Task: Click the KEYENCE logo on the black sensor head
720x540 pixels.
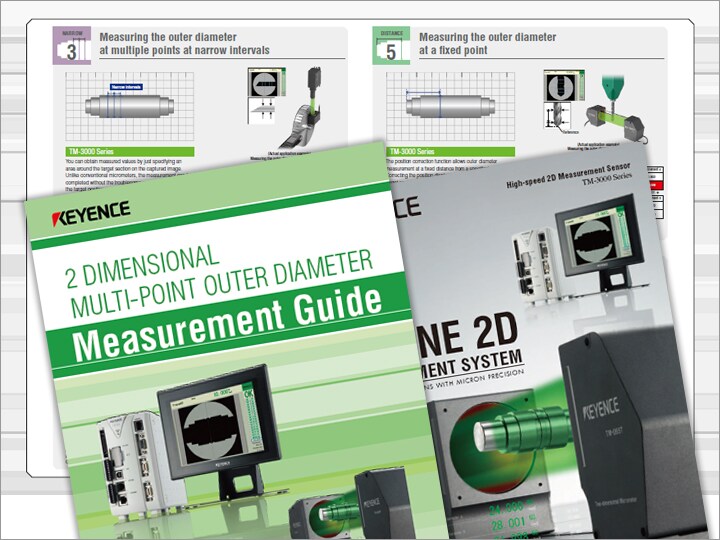Action: click(601, 408)
